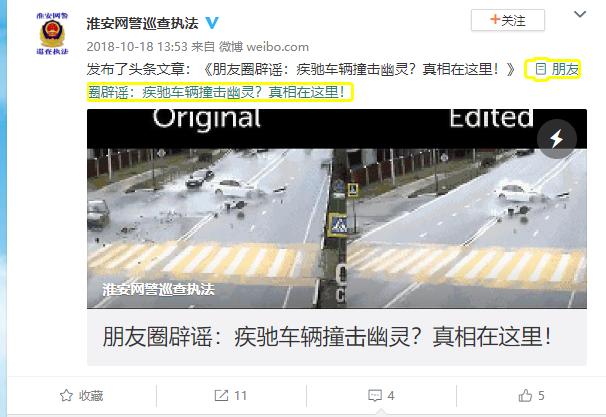Open comments via speech bubble icon
This screenshot has width=606, height=417.
[375, 396]
